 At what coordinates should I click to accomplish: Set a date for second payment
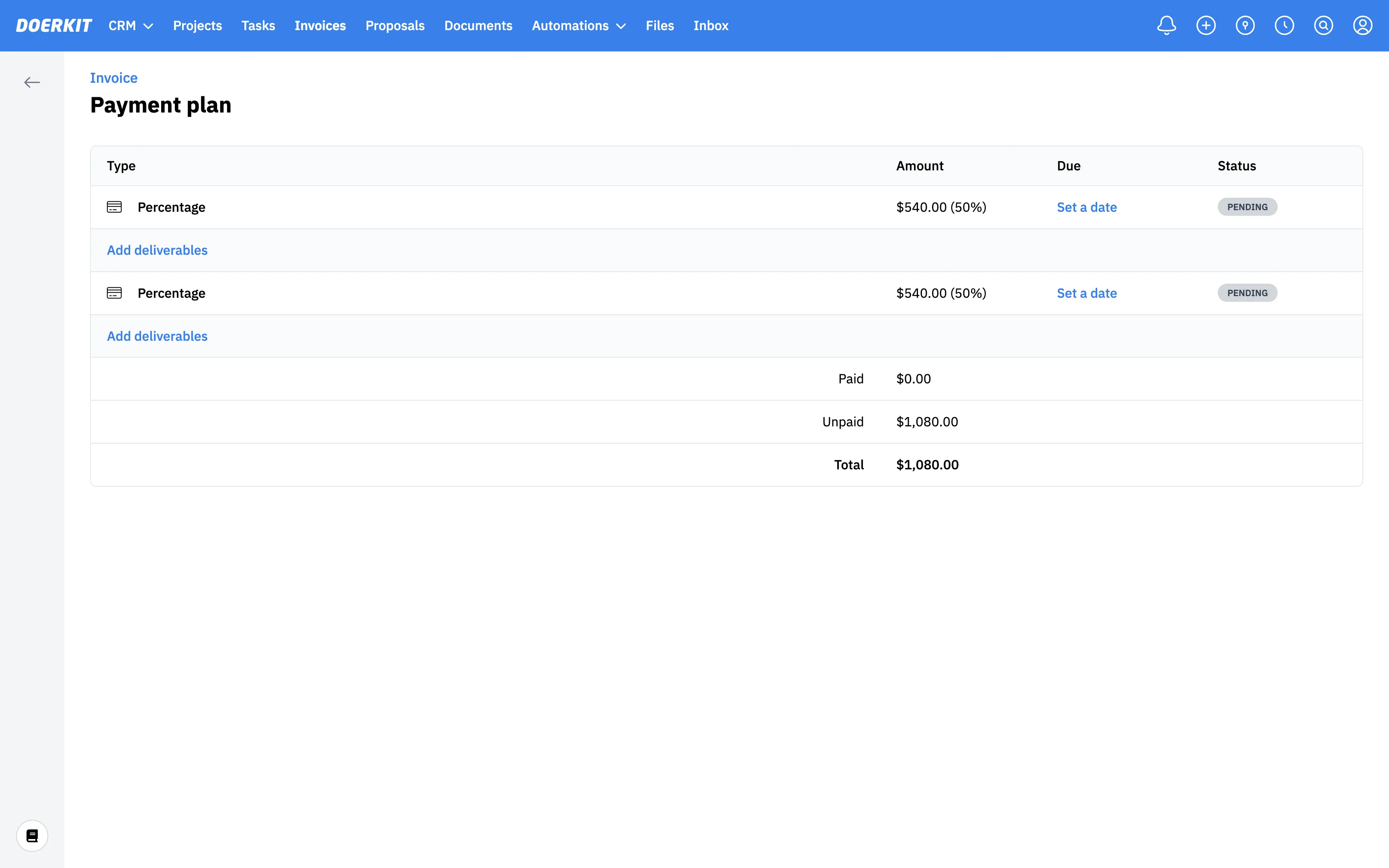click(1086, 293)
